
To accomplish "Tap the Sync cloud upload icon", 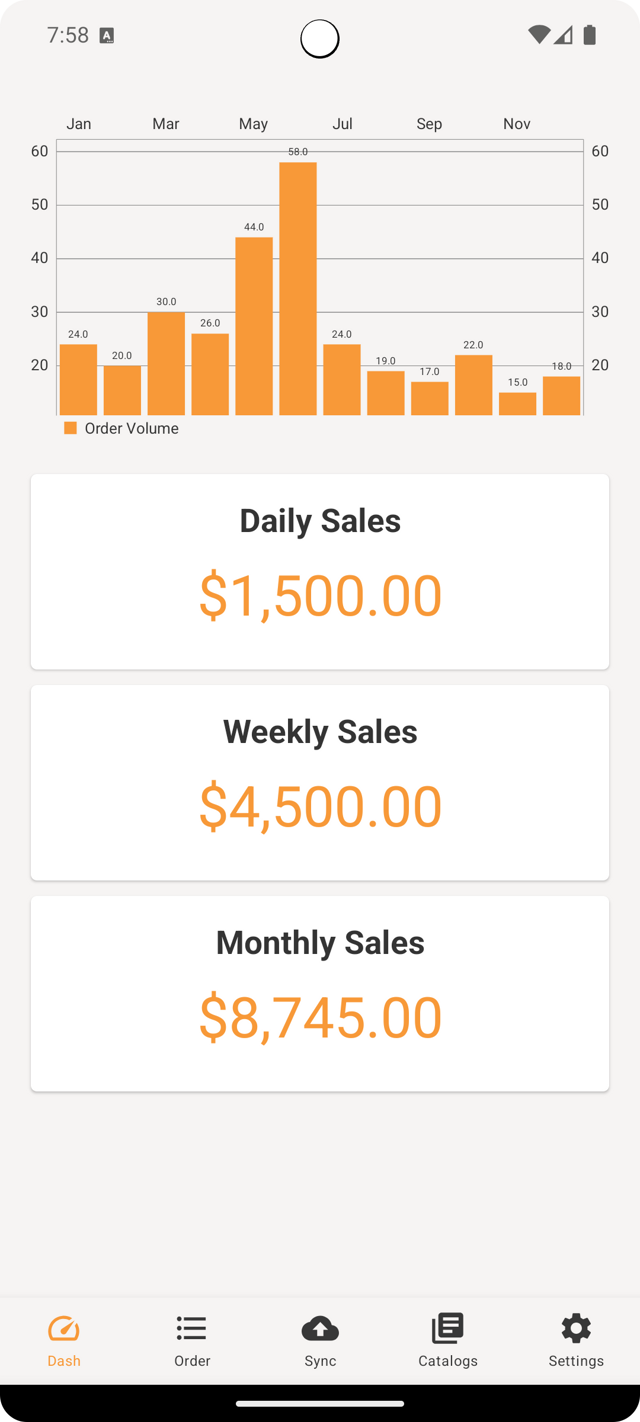I will 320,1329.
